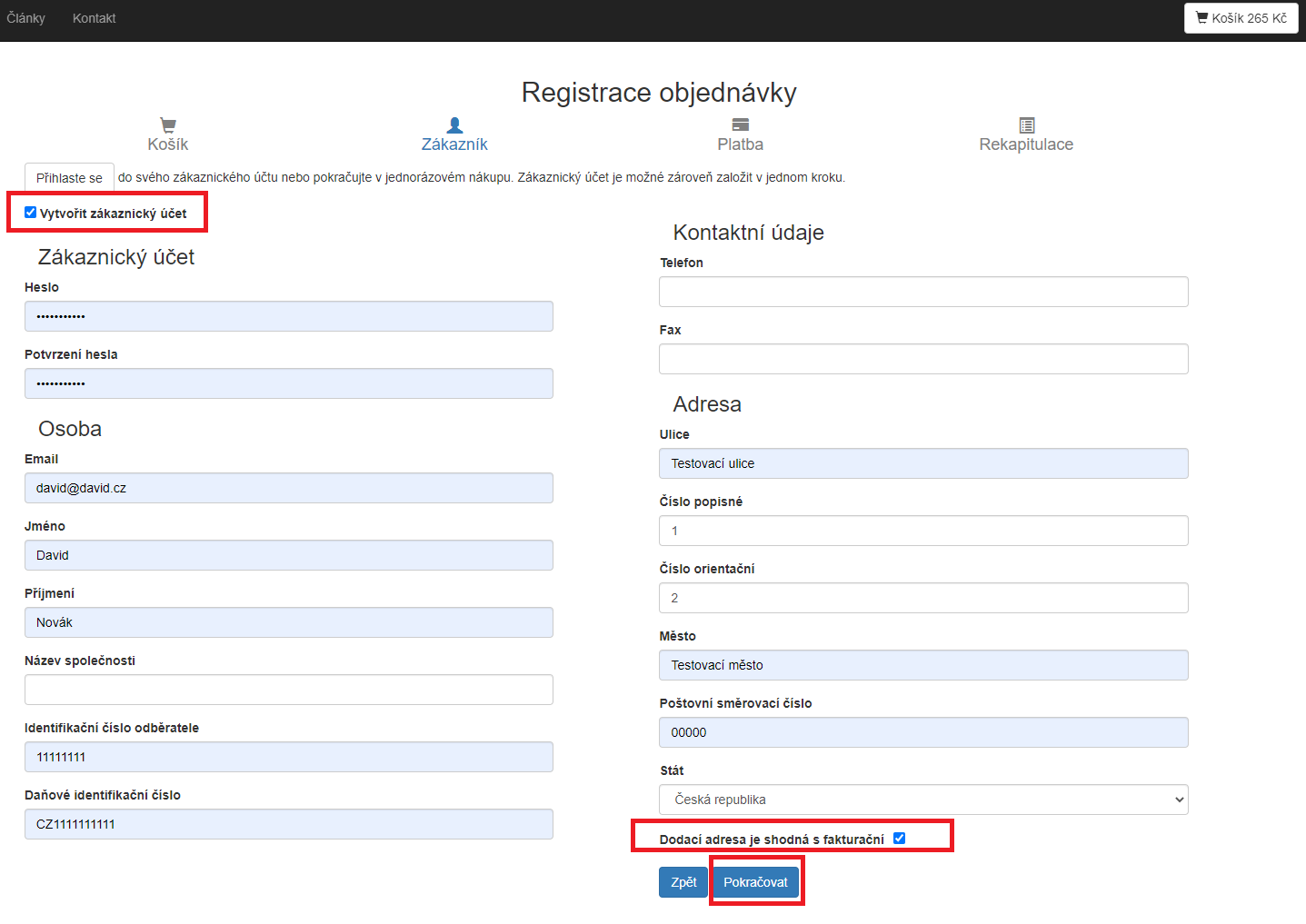Open the Kontakt menu item

95,18
